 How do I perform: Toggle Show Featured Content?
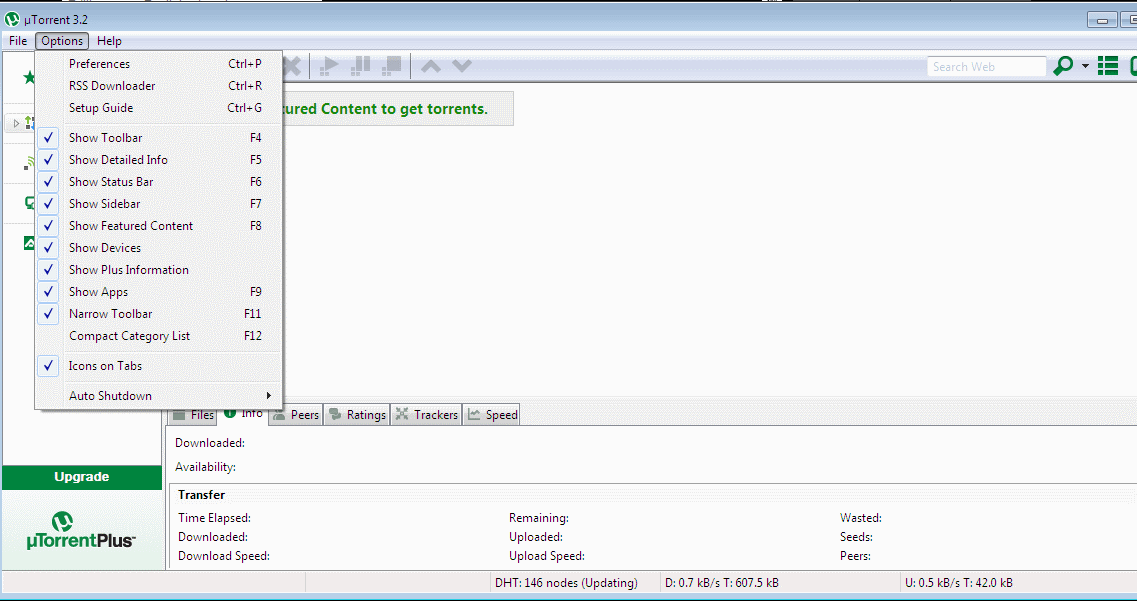(158, 225)
